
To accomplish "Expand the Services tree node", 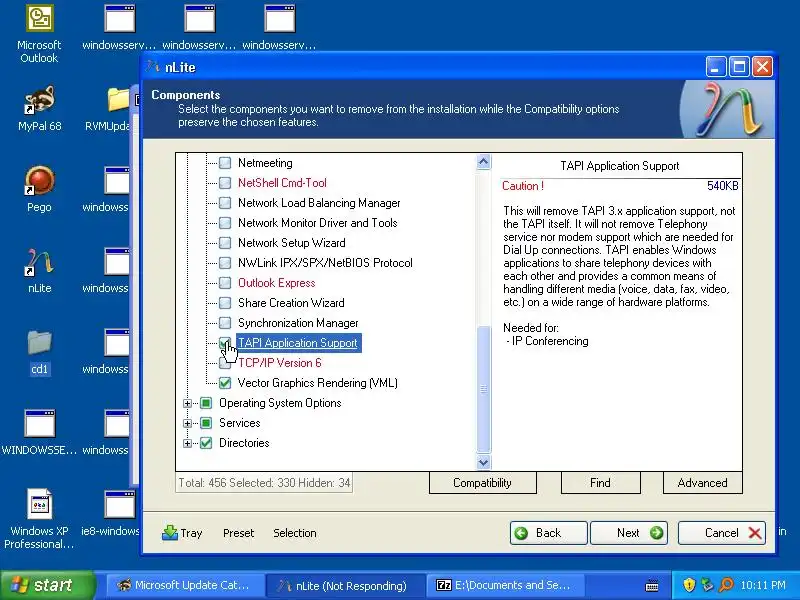I will pos(187,423).
